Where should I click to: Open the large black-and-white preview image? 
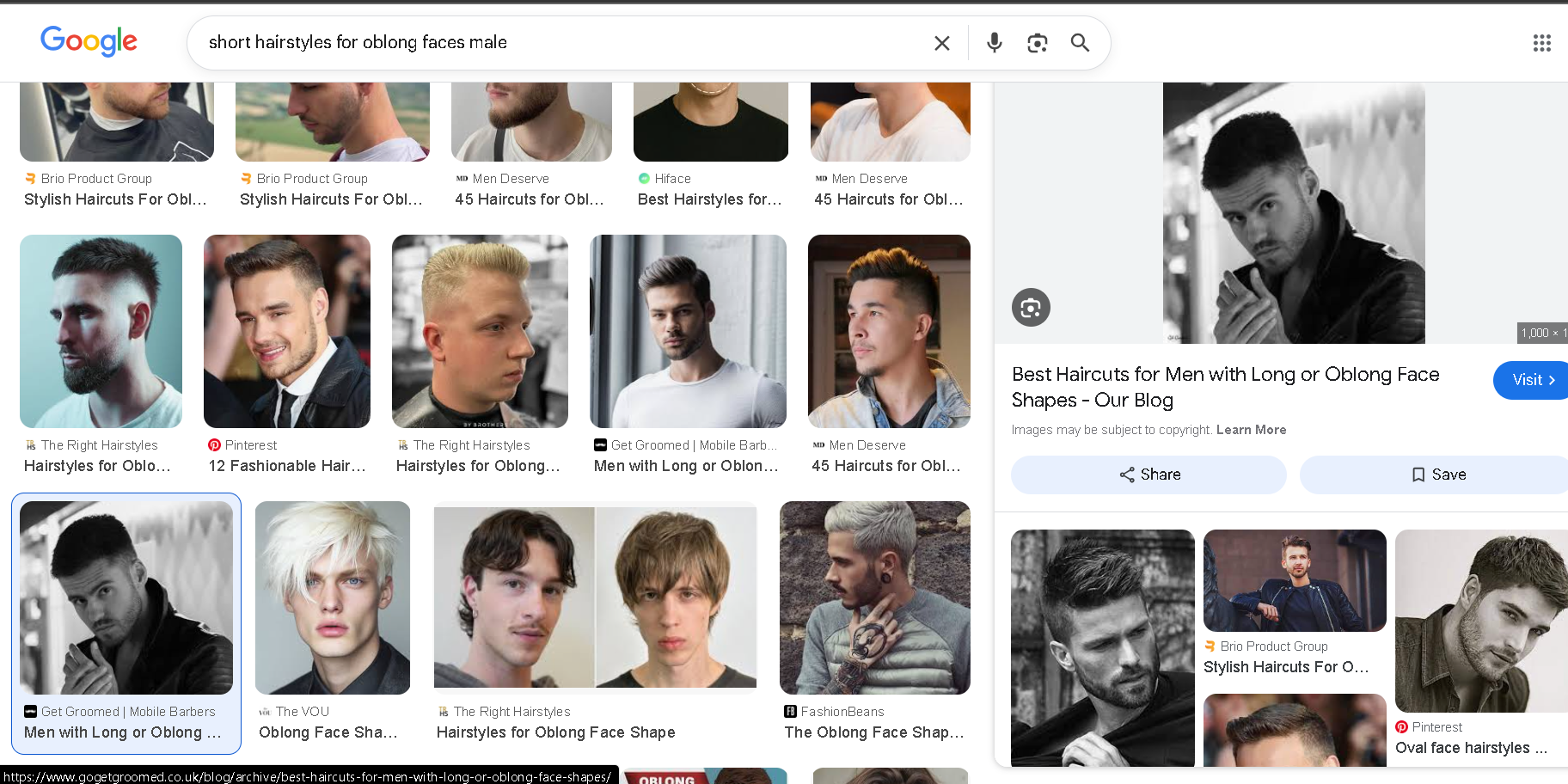point(1293,213)
